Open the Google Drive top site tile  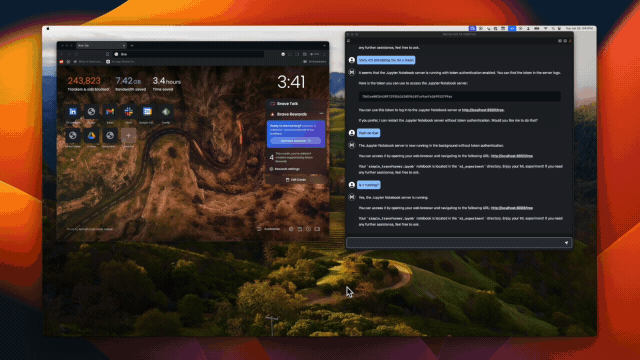coord(91,136)
